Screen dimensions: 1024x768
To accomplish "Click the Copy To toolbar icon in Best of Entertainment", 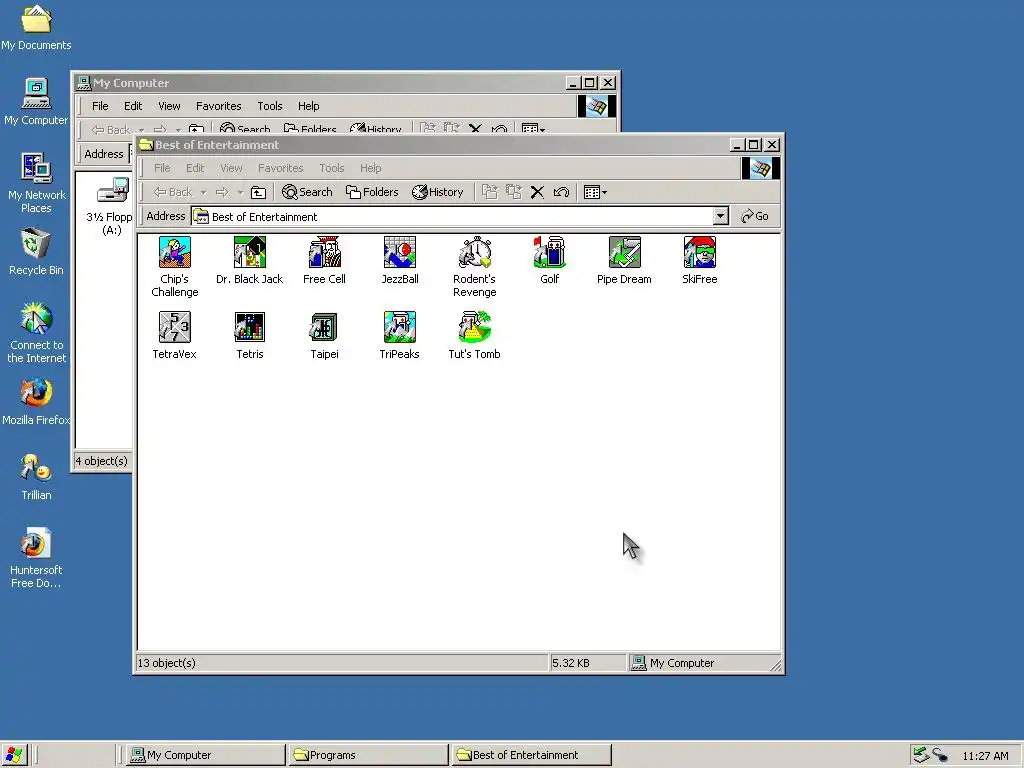I will point(514,192).
